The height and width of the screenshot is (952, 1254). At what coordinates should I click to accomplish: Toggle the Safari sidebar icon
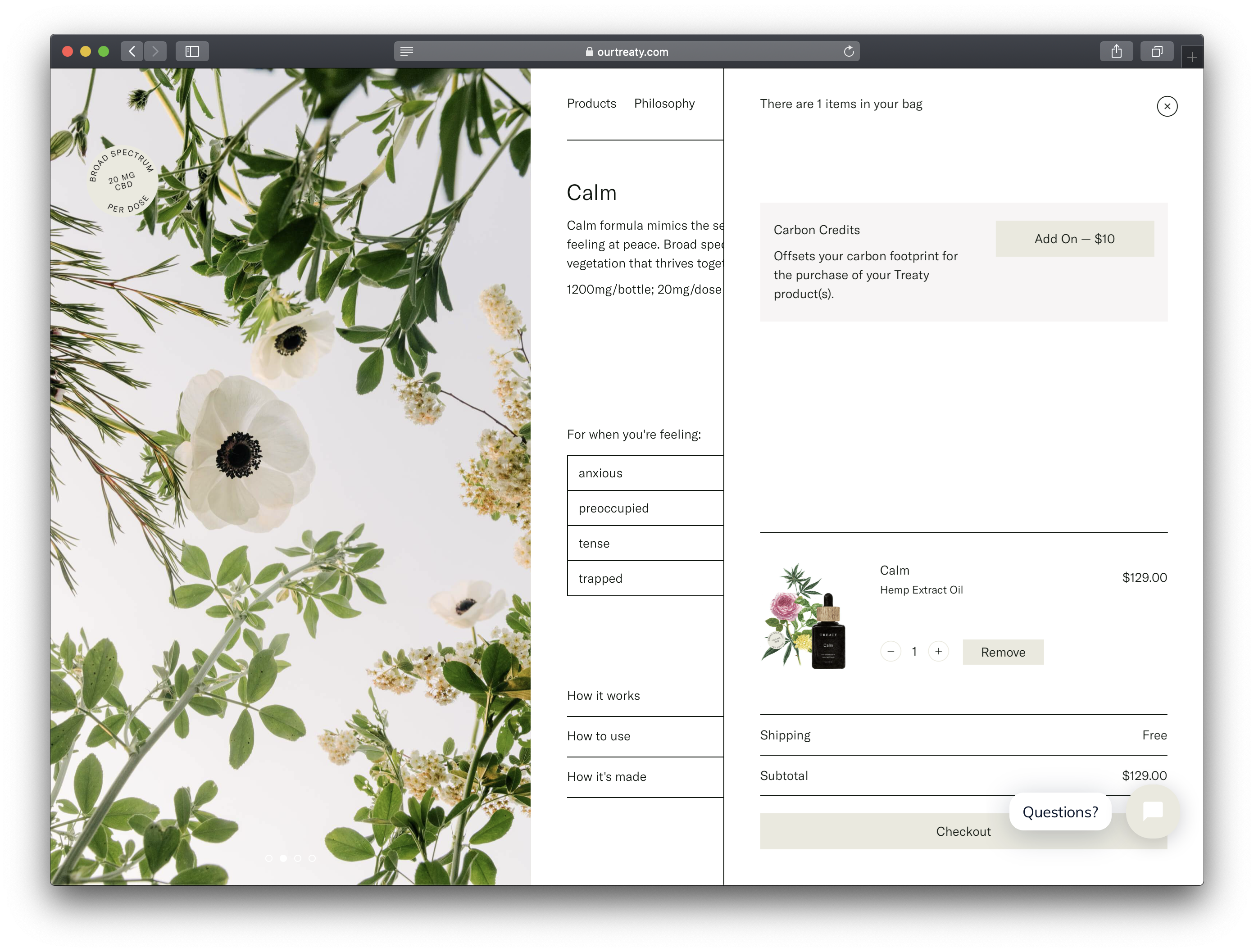192,52
